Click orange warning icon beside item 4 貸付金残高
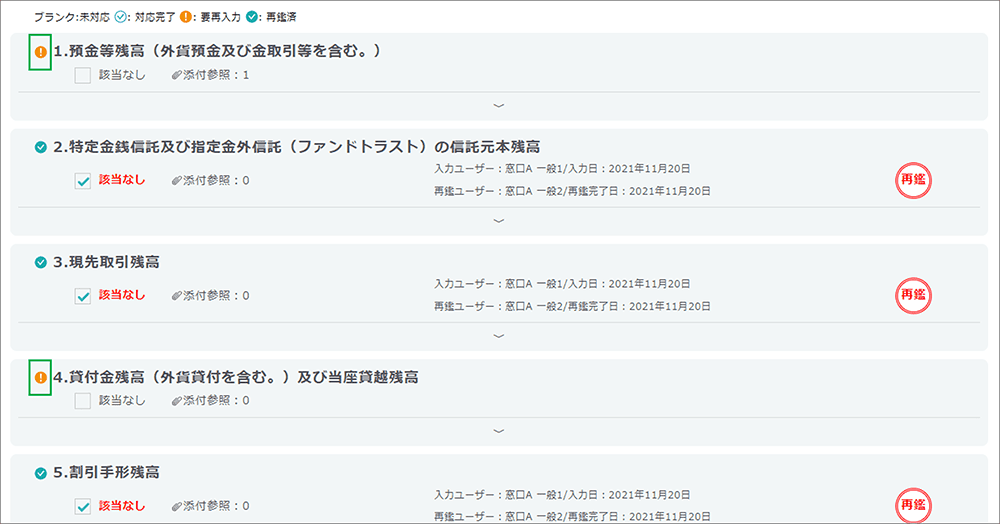This screenshot has height=524, width=1000. pyautogui.click(x=40, y=377)
